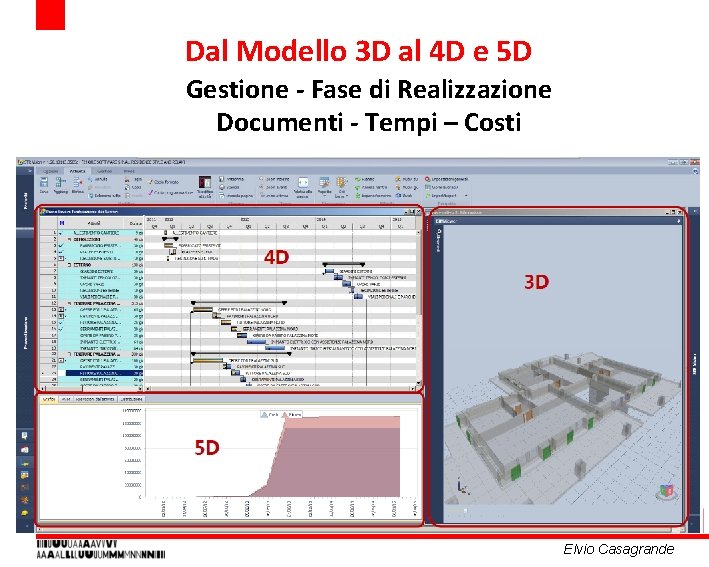The width and height of the screenshot is (709, 567).
Task: Collapse the summary group in row 12
Action: click(70, 303)
